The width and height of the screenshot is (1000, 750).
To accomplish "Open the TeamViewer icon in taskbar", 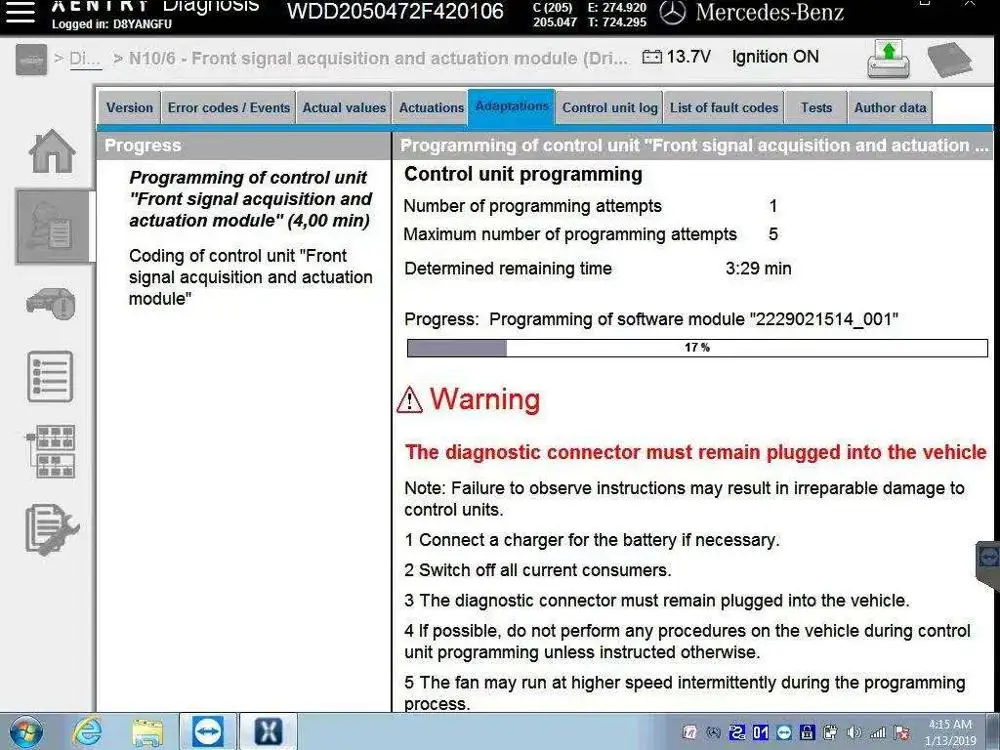I will (x=207, y=731).
